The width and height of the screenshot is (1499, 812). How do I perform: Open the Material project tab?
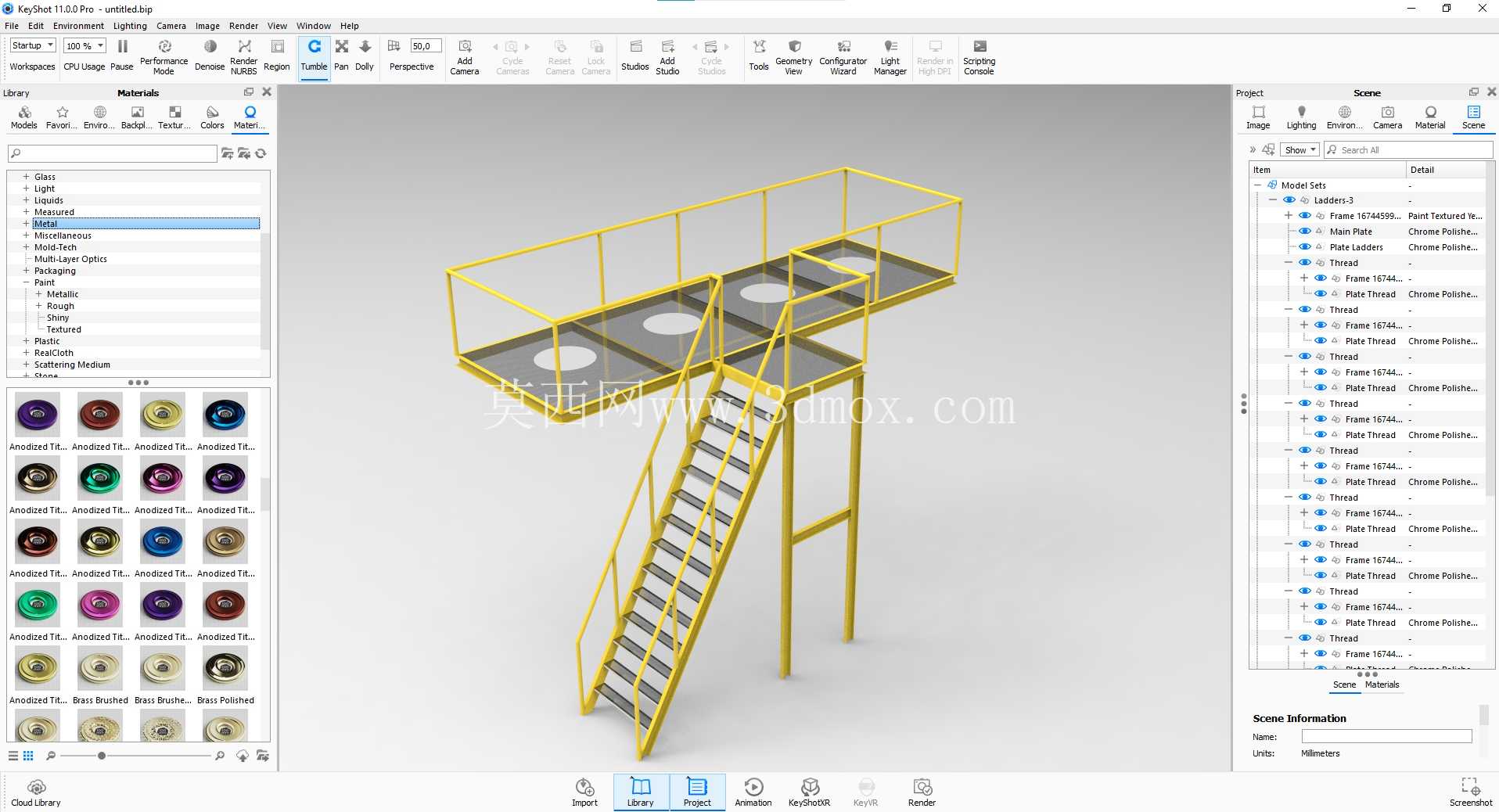pos(1430,117)
